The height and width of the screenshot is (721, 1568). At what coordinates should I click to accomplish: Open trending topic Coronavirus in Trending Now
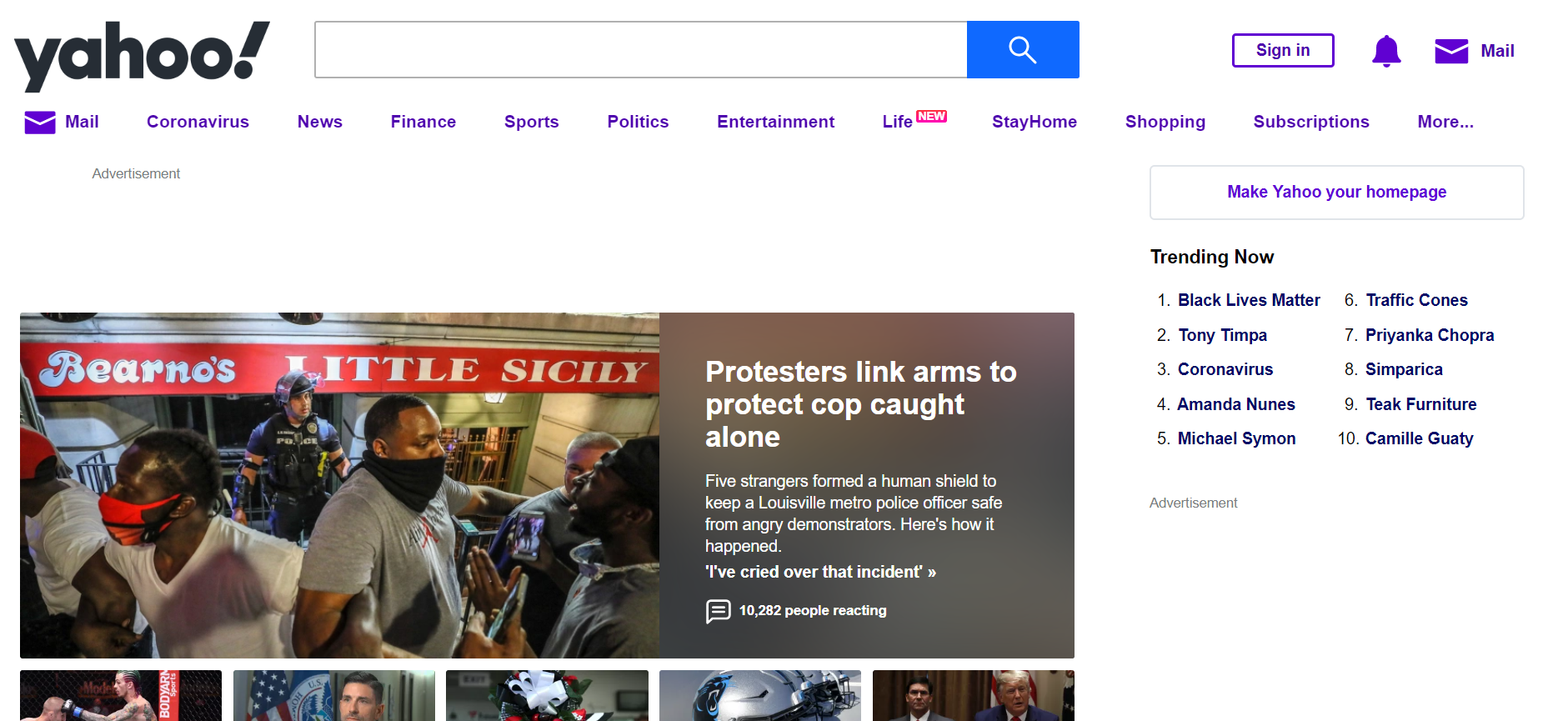click(1225, 369)
